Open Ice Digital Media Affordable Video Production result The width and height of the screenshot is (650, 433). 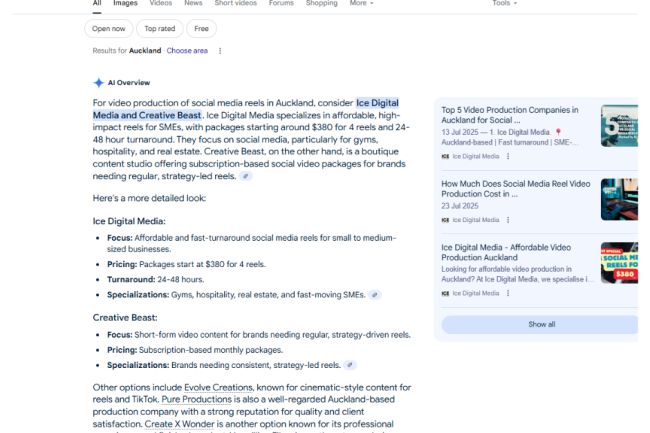click(506, 252)
